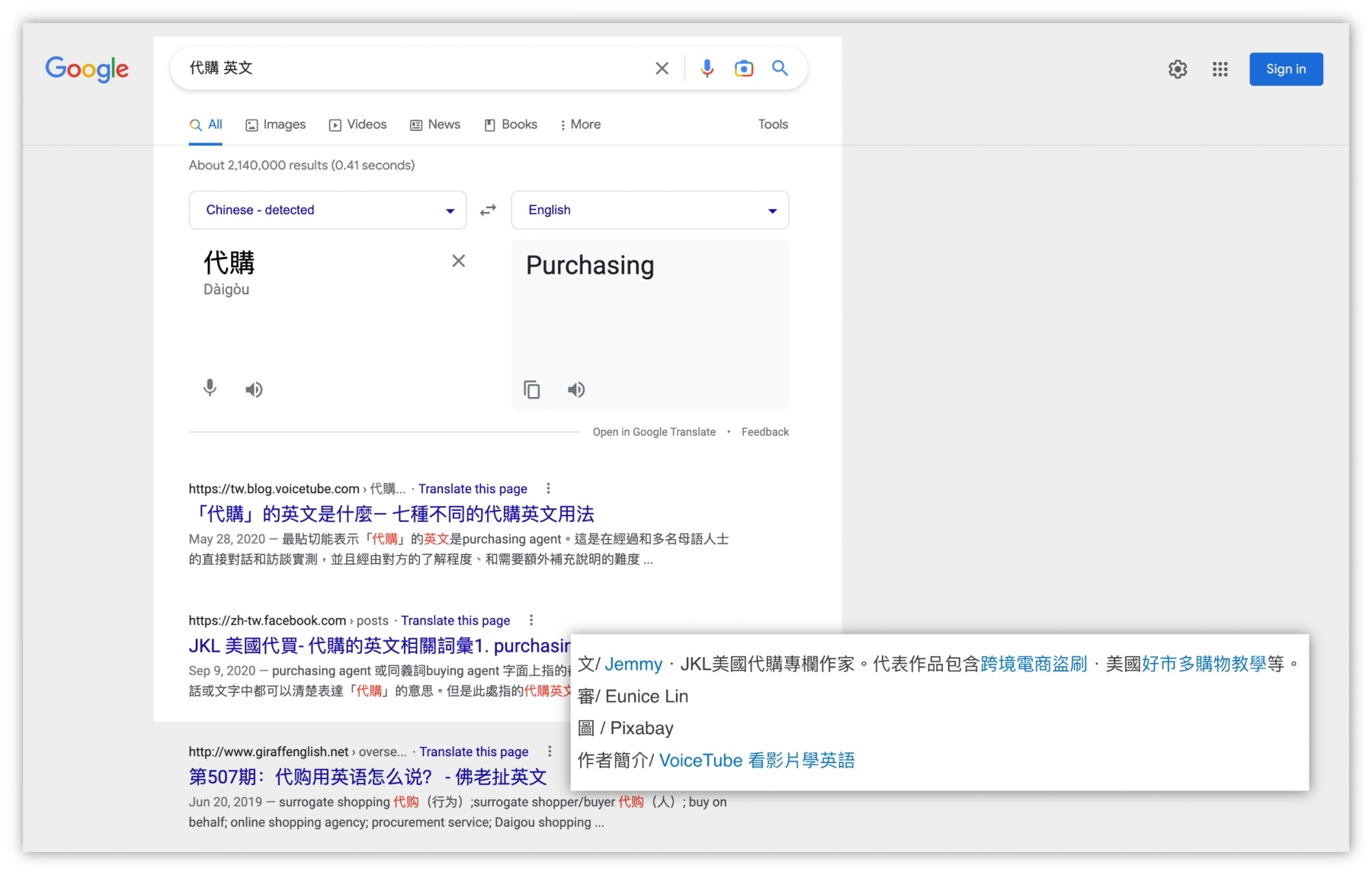
Task: Swap the translation languages
Action: [488, 210]
